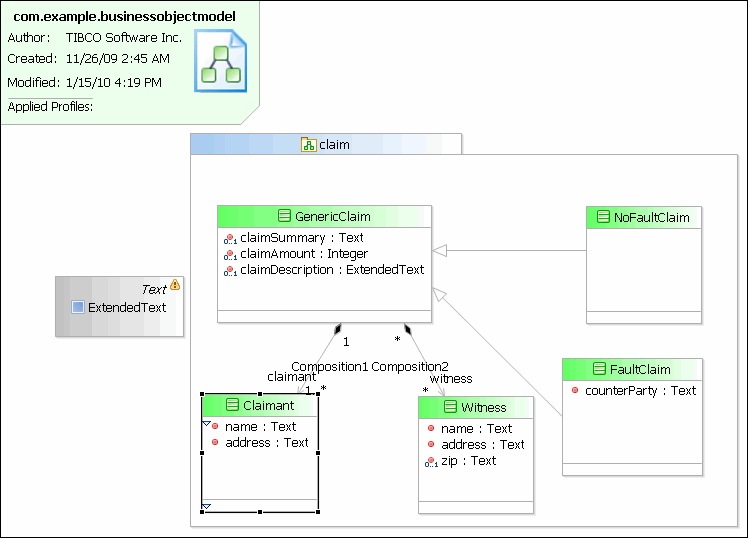Click the italic Text supertype label
Image resolution: width=748 pixels, height=538 pixels.
[x=154, y=289]
